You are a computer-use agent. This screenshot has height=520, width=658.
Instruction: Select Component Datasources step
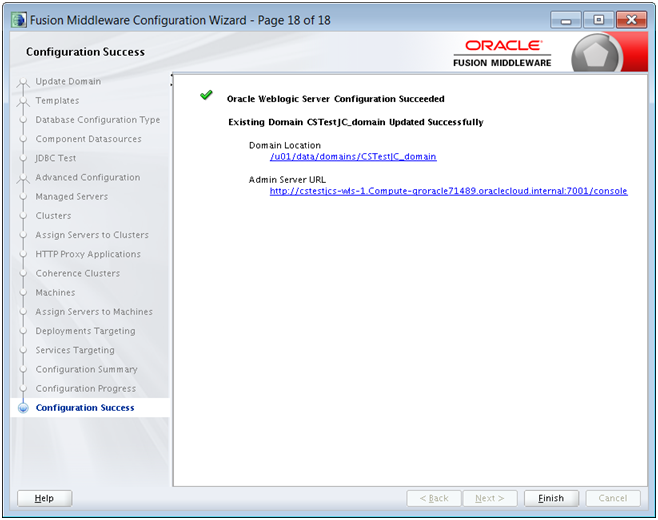tap(88, 139)
